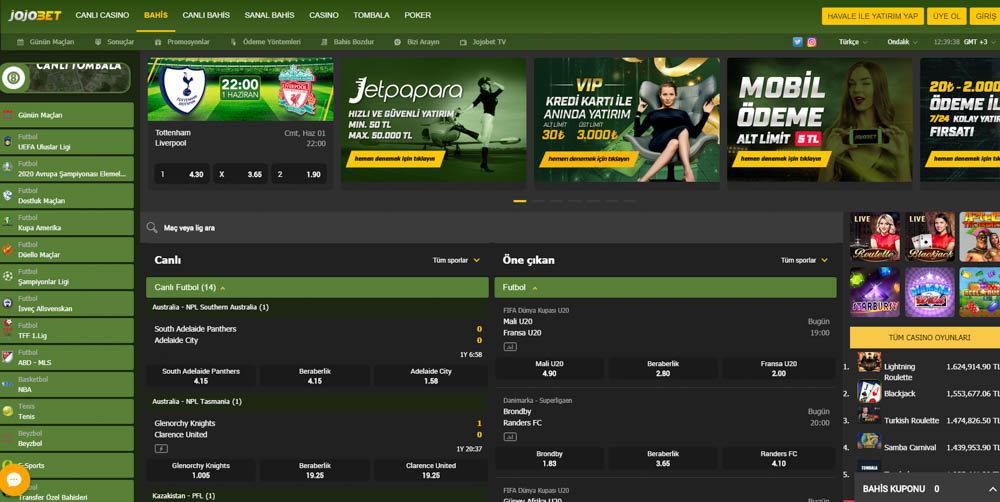Select Şampiyonlar Ligi in sidebar

pyautogui.click(x=67, y=277)
